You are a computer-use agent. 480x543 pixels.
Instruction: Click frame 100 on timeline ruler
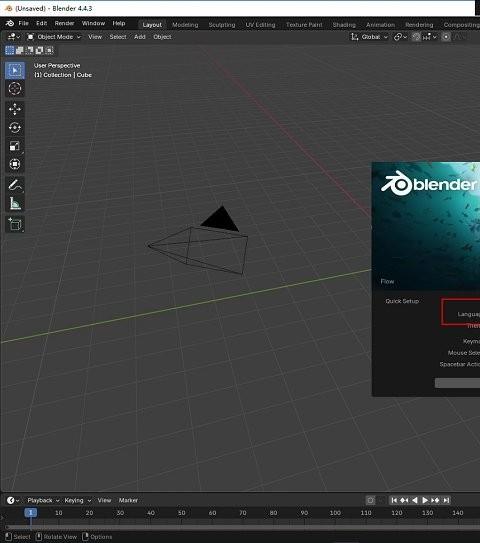(x=335, y=513)
